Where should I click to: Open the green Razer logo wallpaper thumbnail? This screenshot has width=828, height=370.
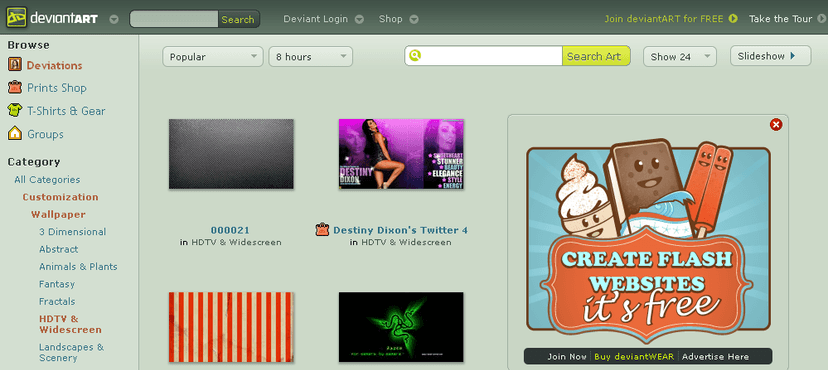tap(401, 327)
